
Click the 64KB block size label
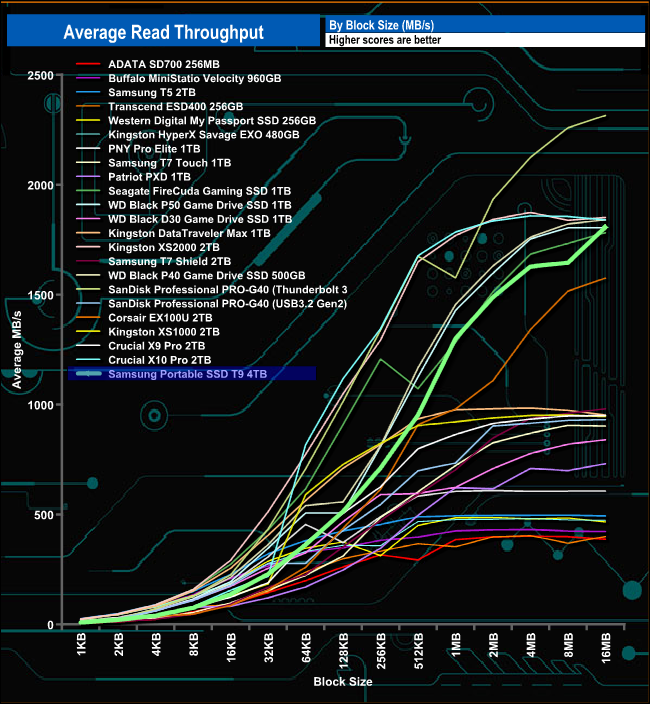tap(306, 648)
